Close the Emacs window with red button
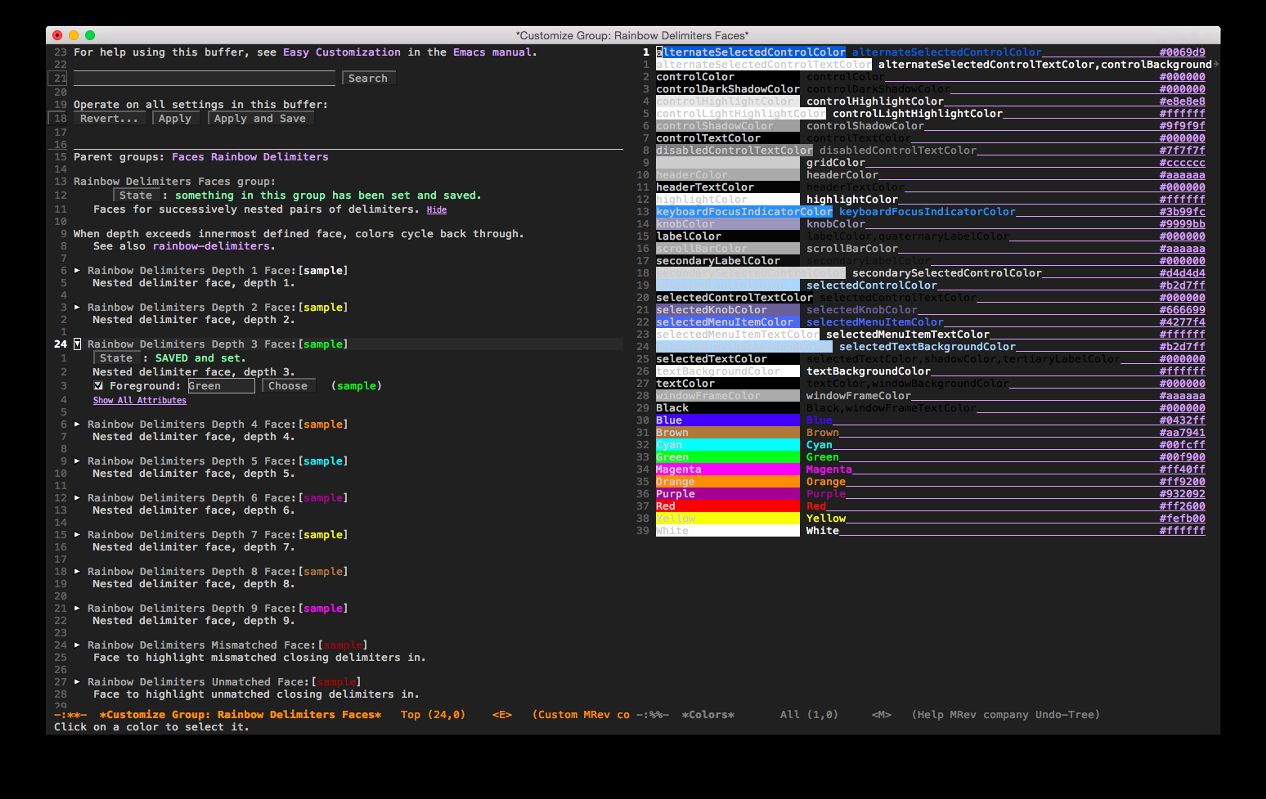 point(57,35)
